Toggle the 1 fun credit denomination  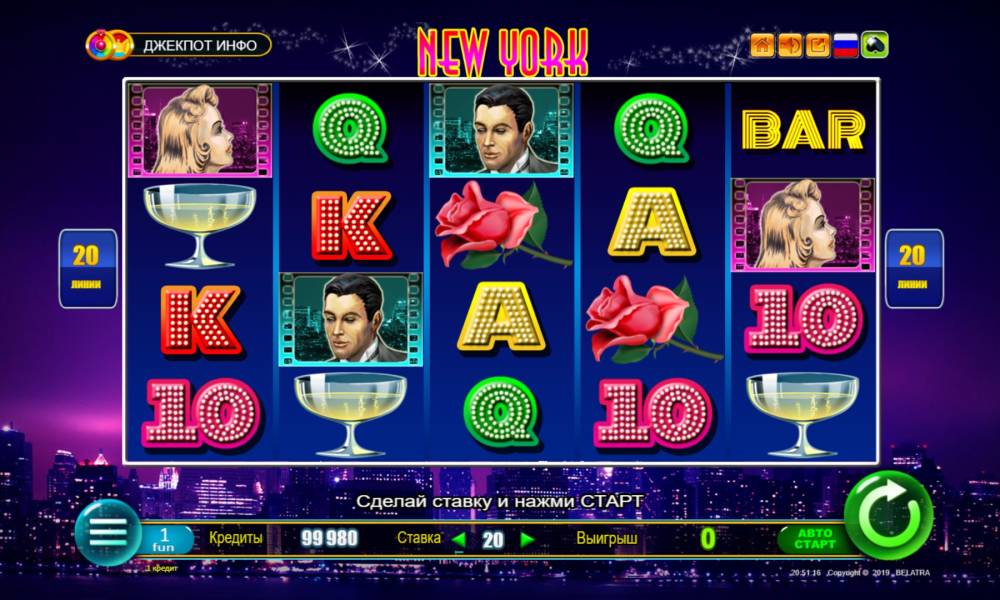165,540
